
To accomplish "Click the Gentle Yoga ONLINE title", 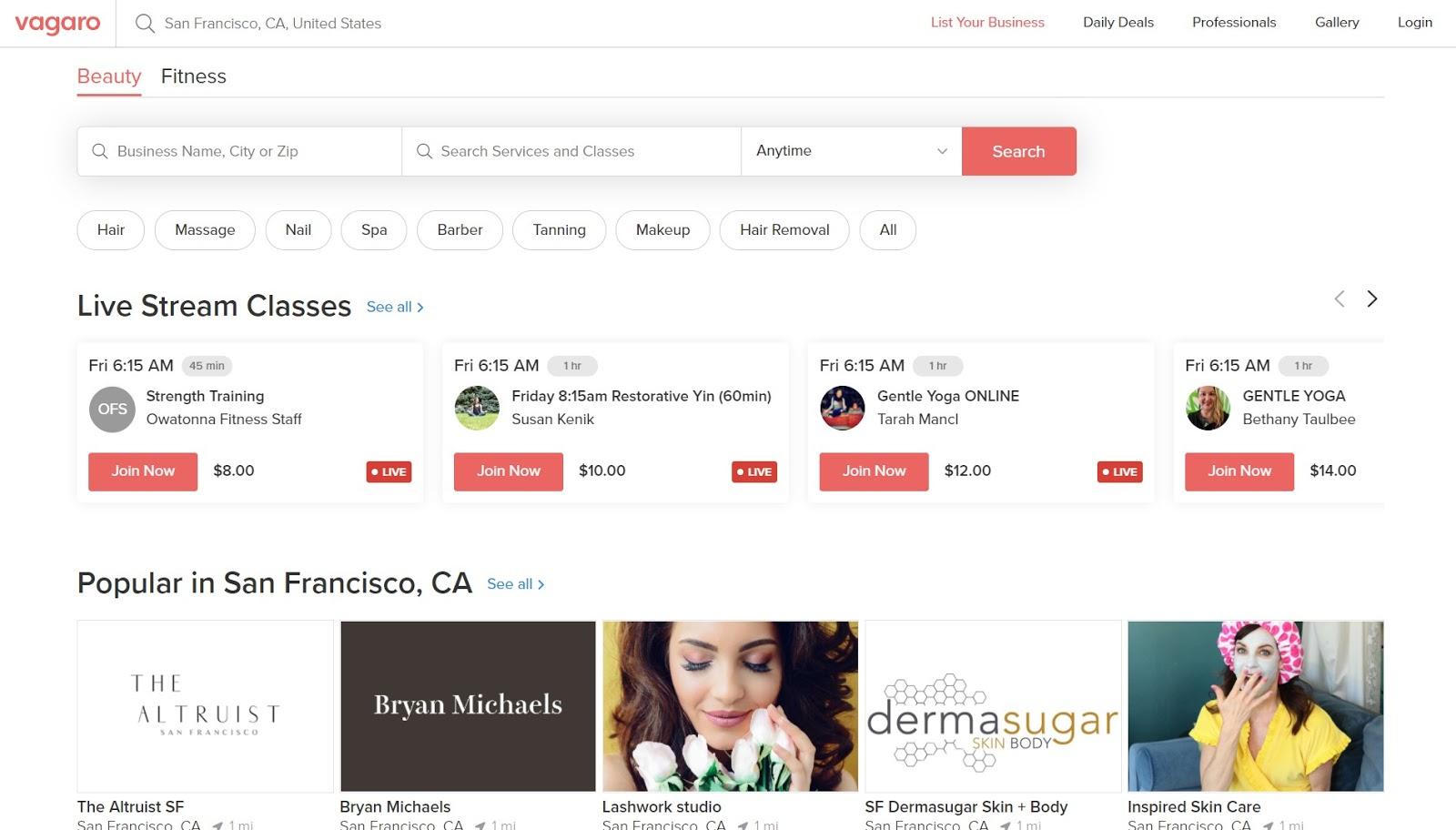I will click(948, 397).
